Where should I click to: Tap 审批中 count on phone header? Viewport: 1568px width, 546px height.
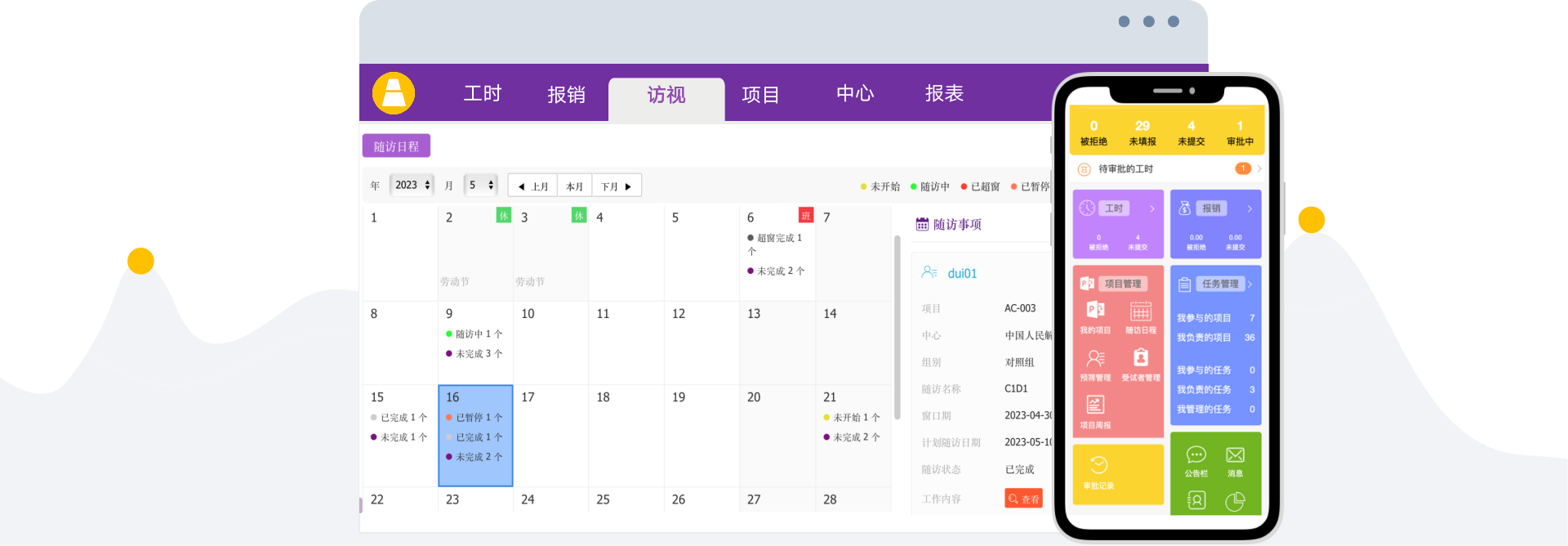1240,132
